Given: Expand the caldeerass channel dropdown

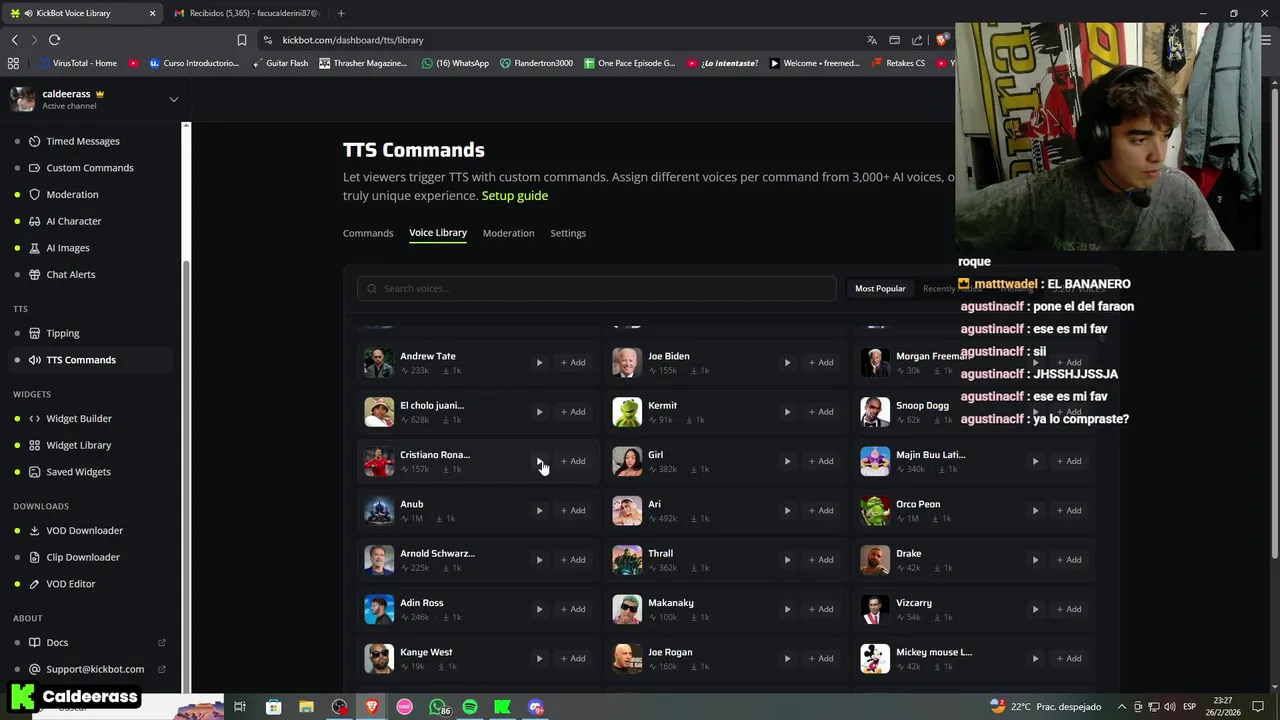Looking at the screenshot, I should coord(173,99).
